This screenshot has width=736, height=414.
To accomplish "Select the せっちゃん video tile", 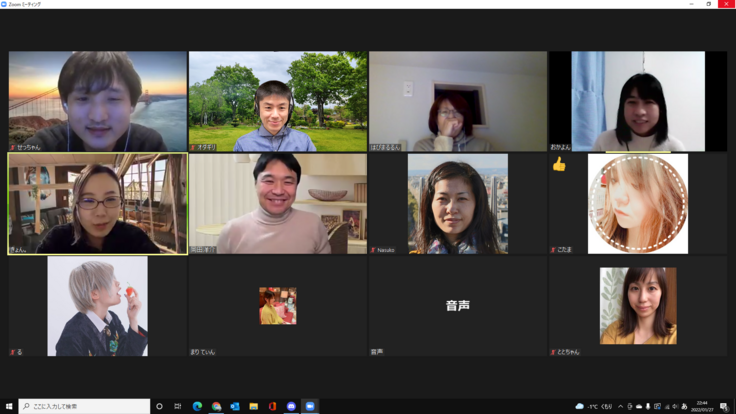I will 98,101.
